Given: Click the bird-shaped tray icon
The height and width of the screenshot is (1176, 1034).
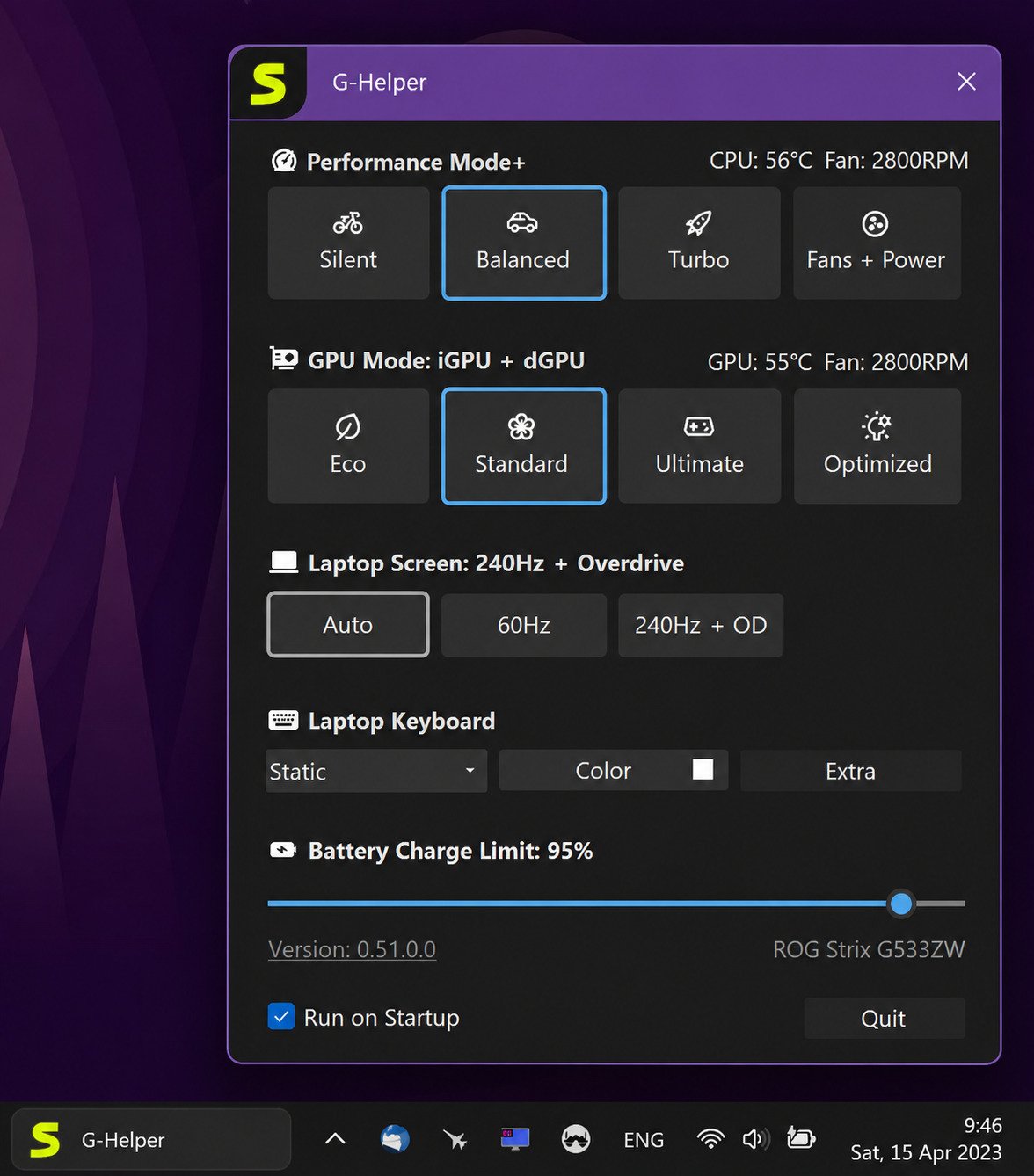Looking at the screenshot, I should click(x=455, y=1140).
